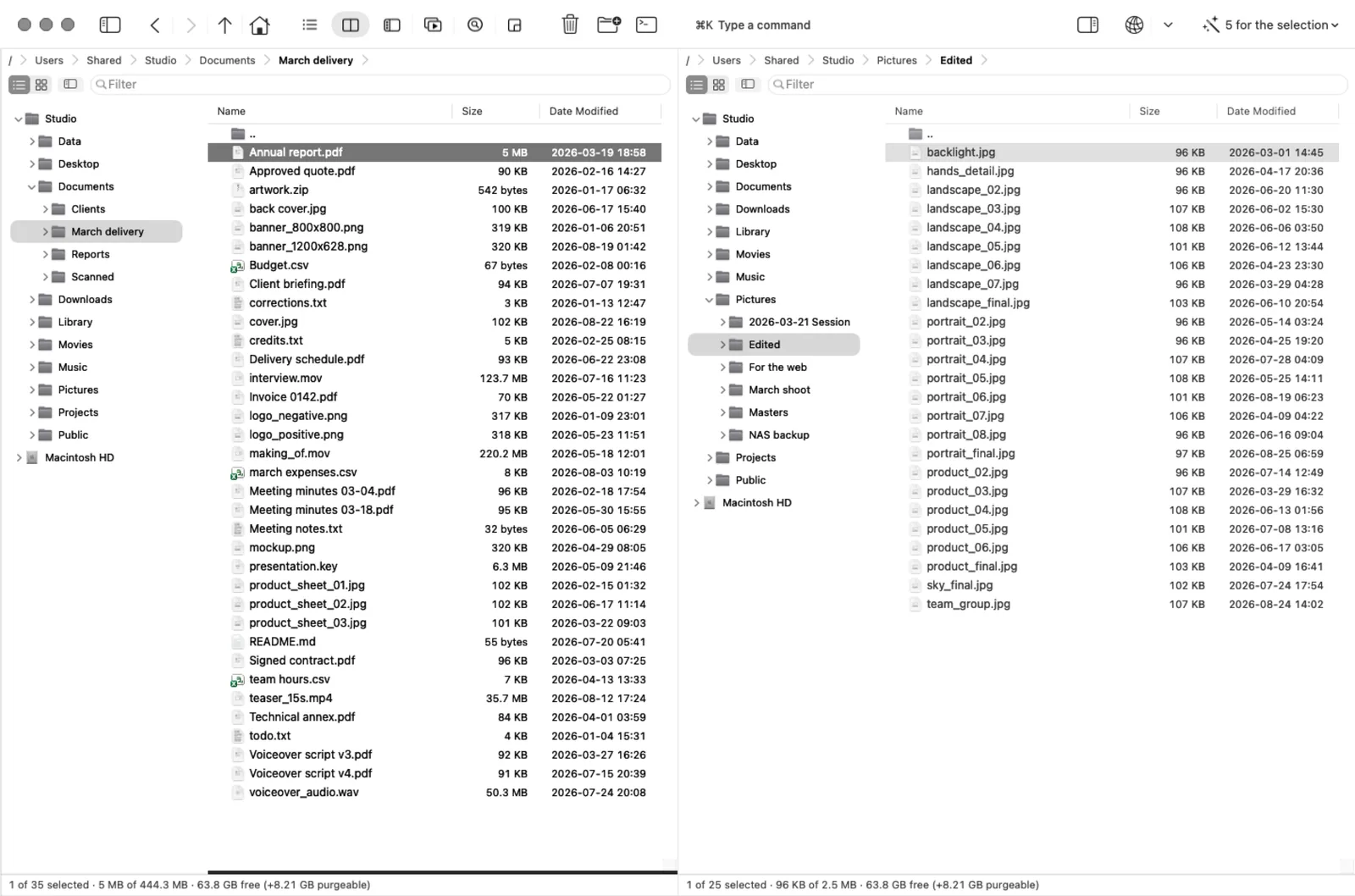This screenshot has height=896, width=1355.
Task: Switch right pane to grid view
Action: point(719,84)
